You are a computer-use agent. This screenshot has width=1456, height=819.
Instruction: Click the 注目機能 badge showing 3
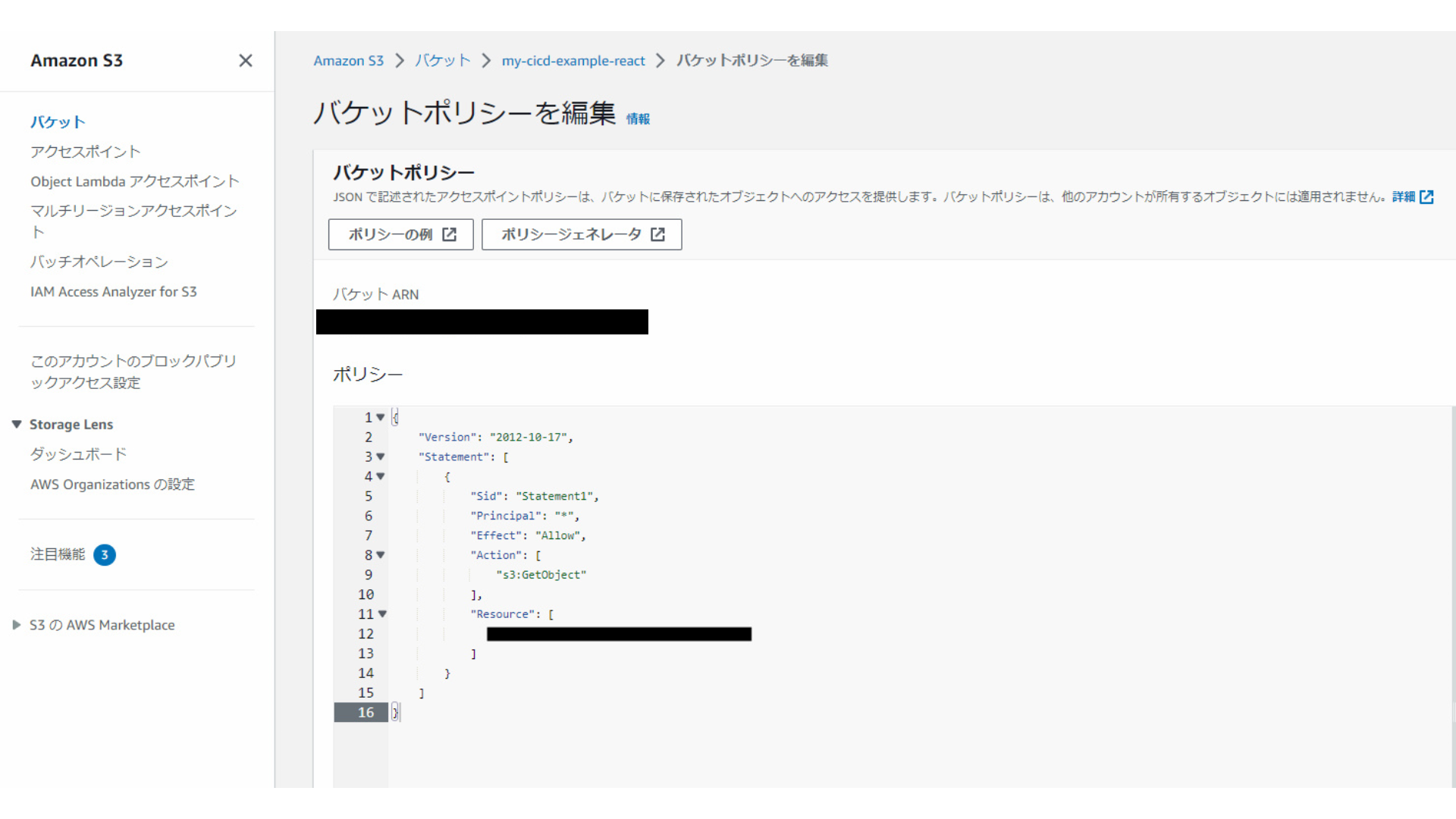(105, 554)
